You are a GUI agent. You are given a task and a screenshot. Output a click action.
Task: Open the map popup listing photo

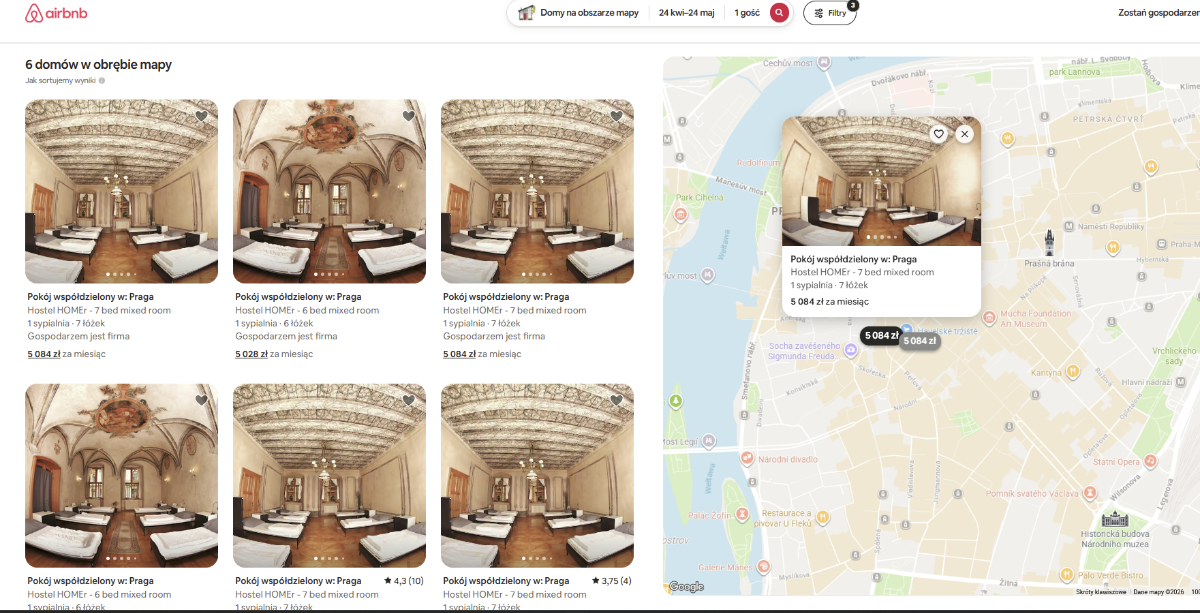881,181
